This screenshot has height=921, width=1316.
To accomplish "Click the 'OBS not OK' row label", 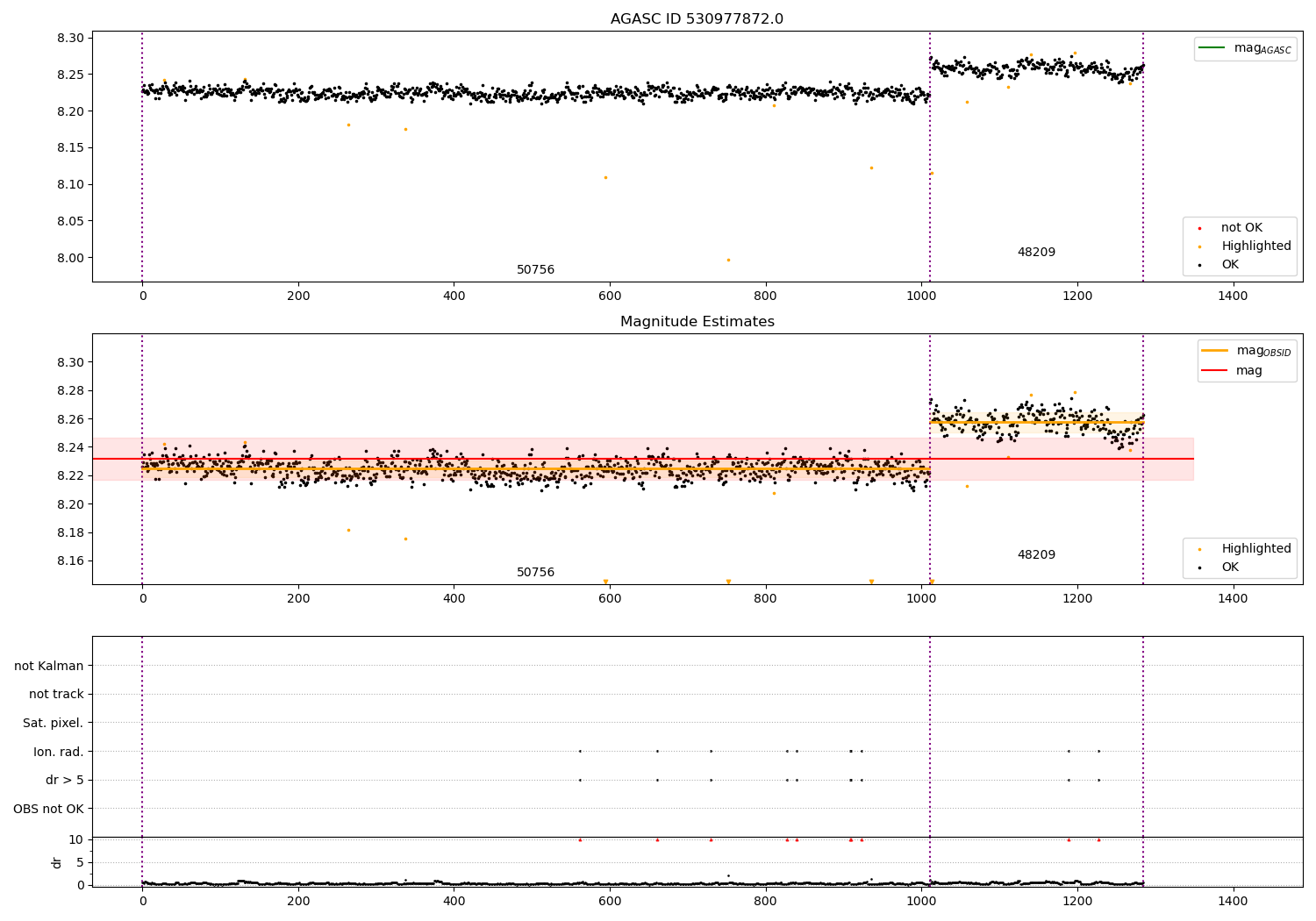I will click(x=49, y=809).
